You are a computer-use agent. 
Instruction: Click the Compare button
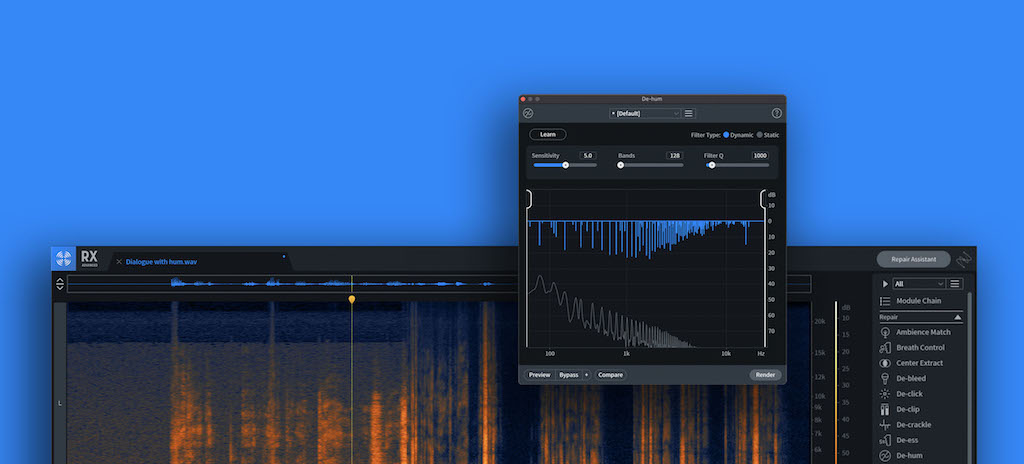click(x=610, y=375)
